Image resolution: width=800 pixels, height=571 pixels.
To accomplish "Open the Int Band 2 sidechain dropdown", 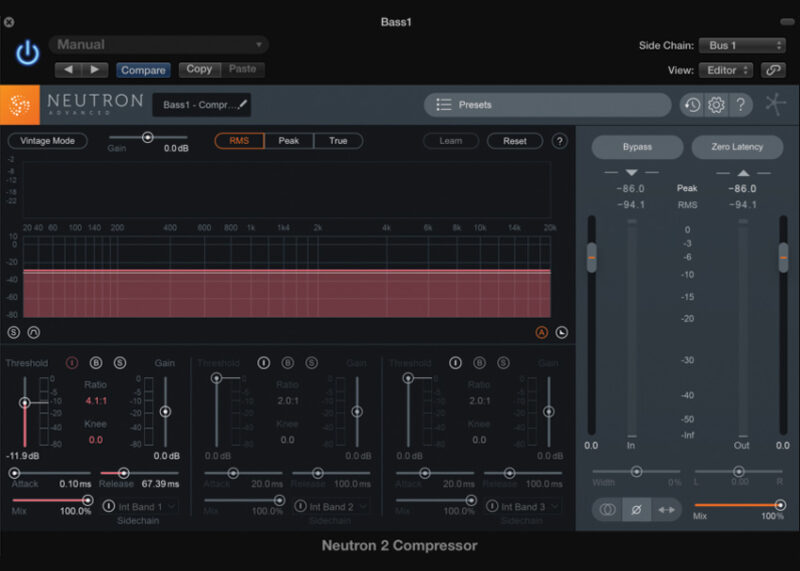I will pyautogui.click(x=338, y=507).
